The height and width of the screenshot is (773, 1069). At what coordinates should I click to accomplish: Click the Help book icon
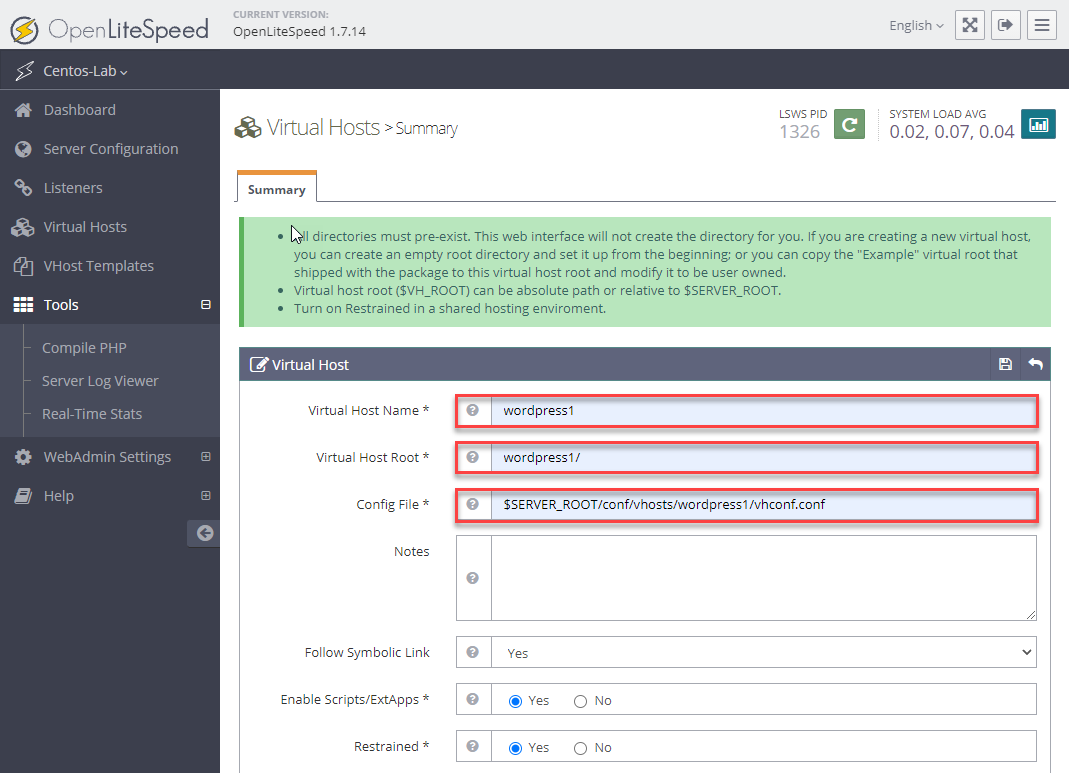pyautogui.click(x=23, y=496)
